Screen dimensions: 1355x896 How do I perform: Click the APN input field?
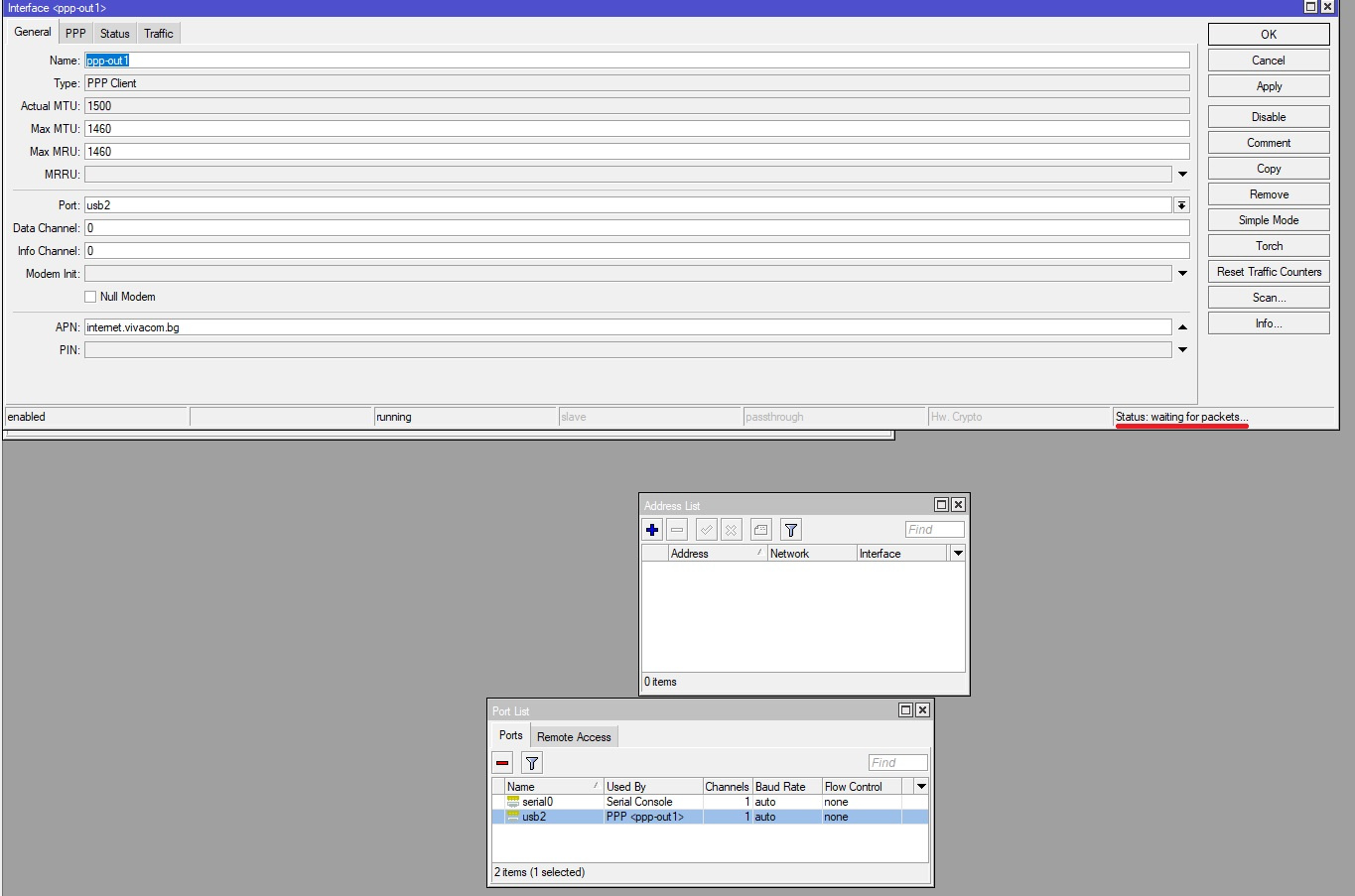(627, 327)
